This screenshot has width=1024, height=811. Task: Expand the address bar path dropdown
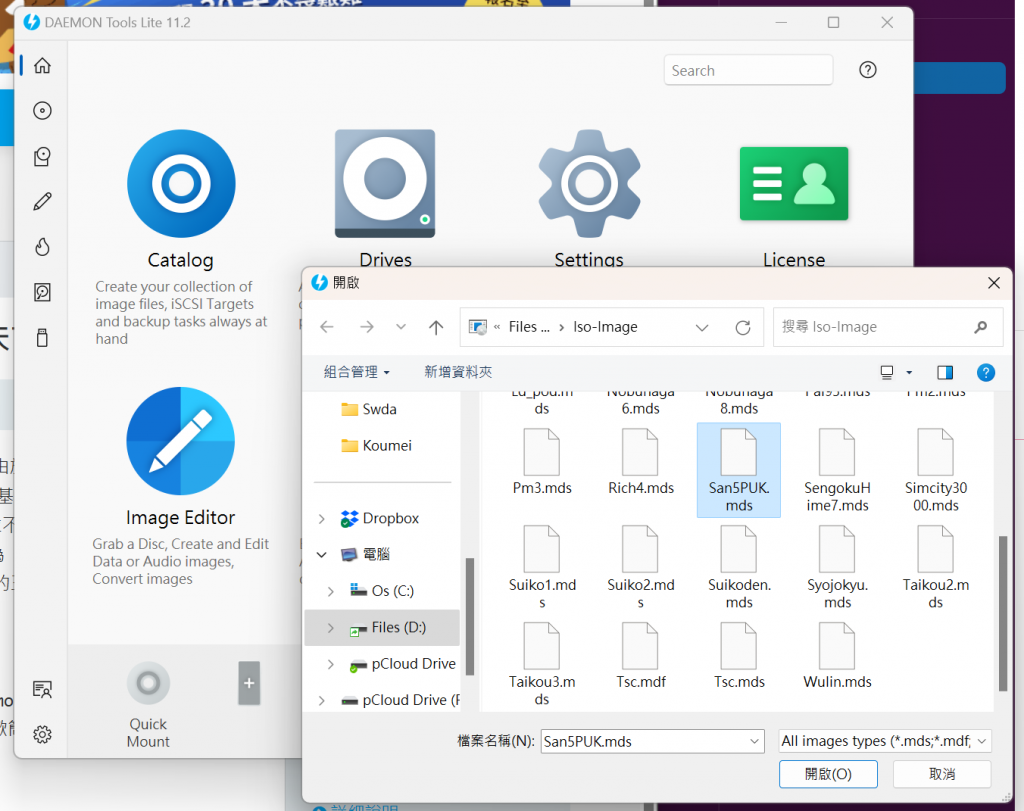click(702, 327)
